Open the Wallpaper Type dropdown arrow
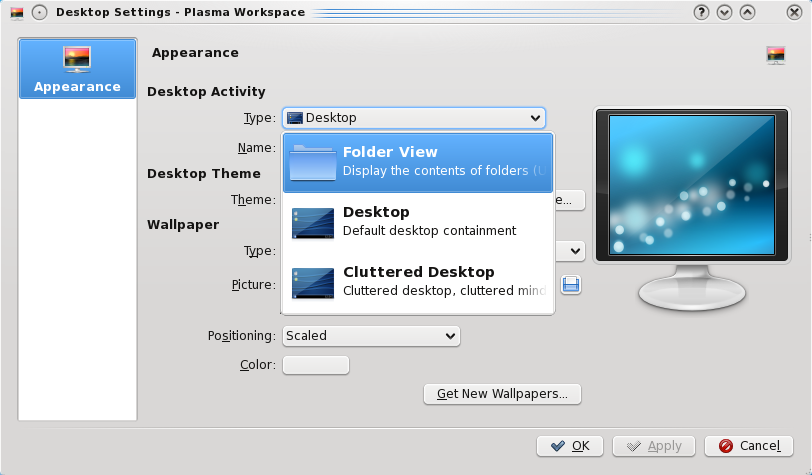The height and width of the screenshot is (475, 812). click(x=576, y=251)
